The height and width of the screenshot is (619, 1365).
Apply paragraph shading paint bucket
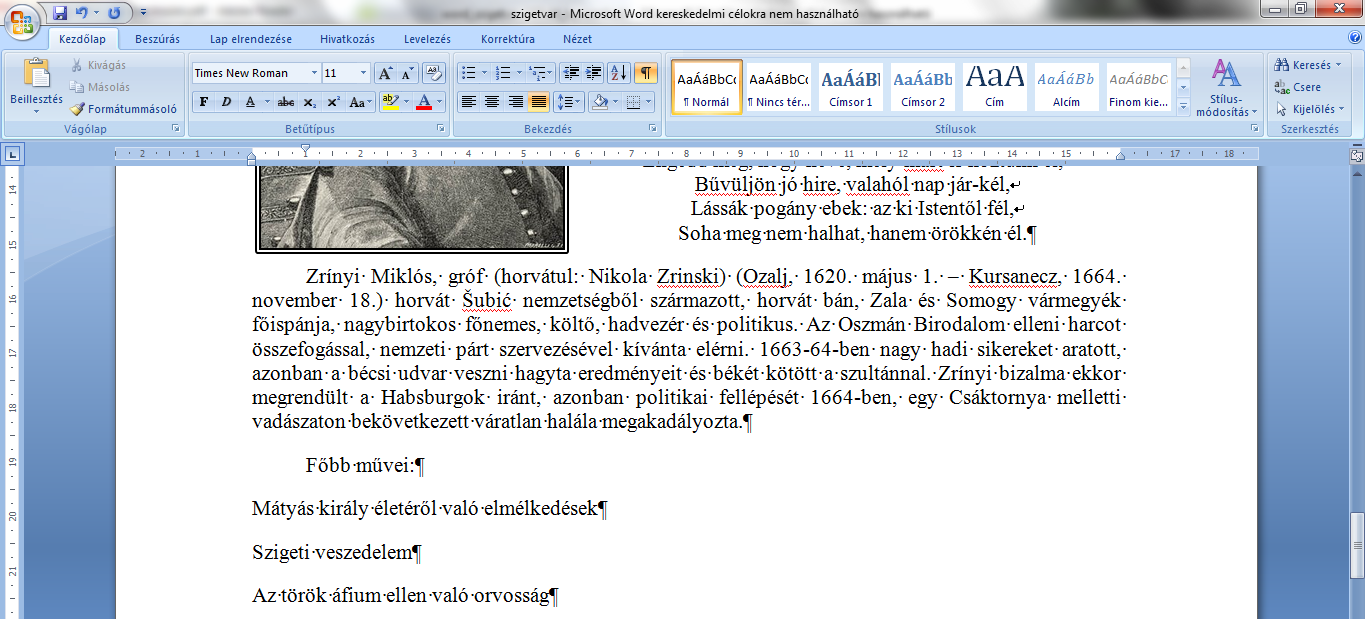[599, 102]
